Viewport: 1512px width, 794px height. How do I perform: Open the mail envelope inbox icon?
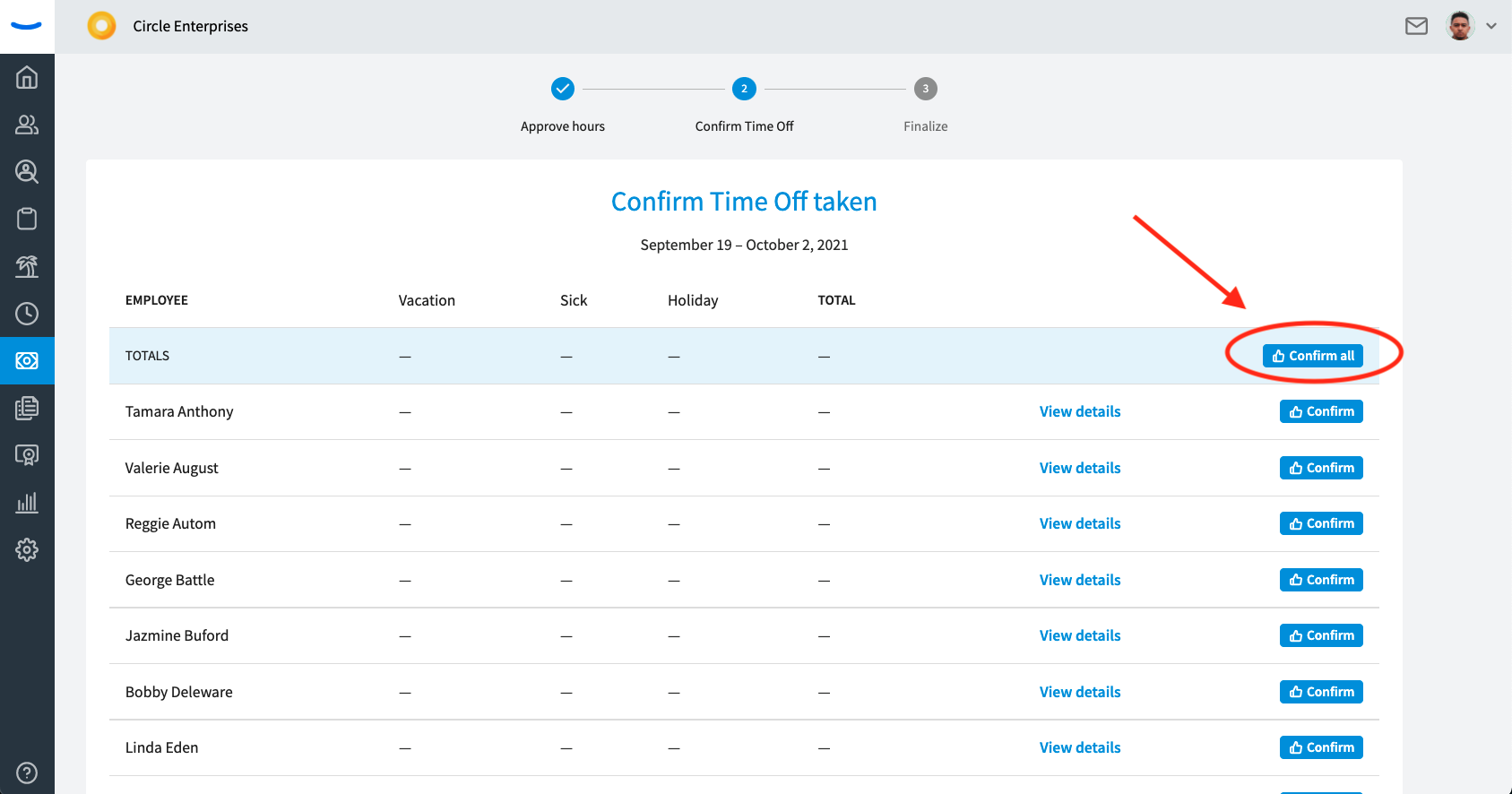click(1416, 26)
